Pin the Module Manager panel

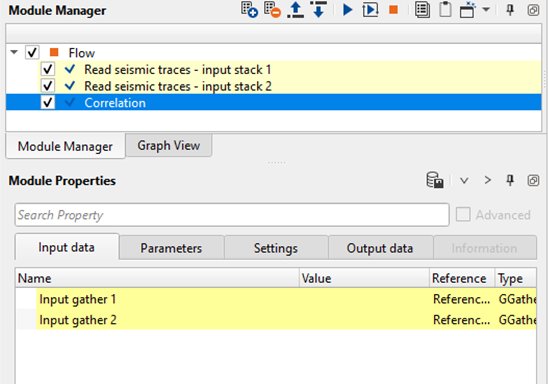pyautogui.click(x=510, y=10)
